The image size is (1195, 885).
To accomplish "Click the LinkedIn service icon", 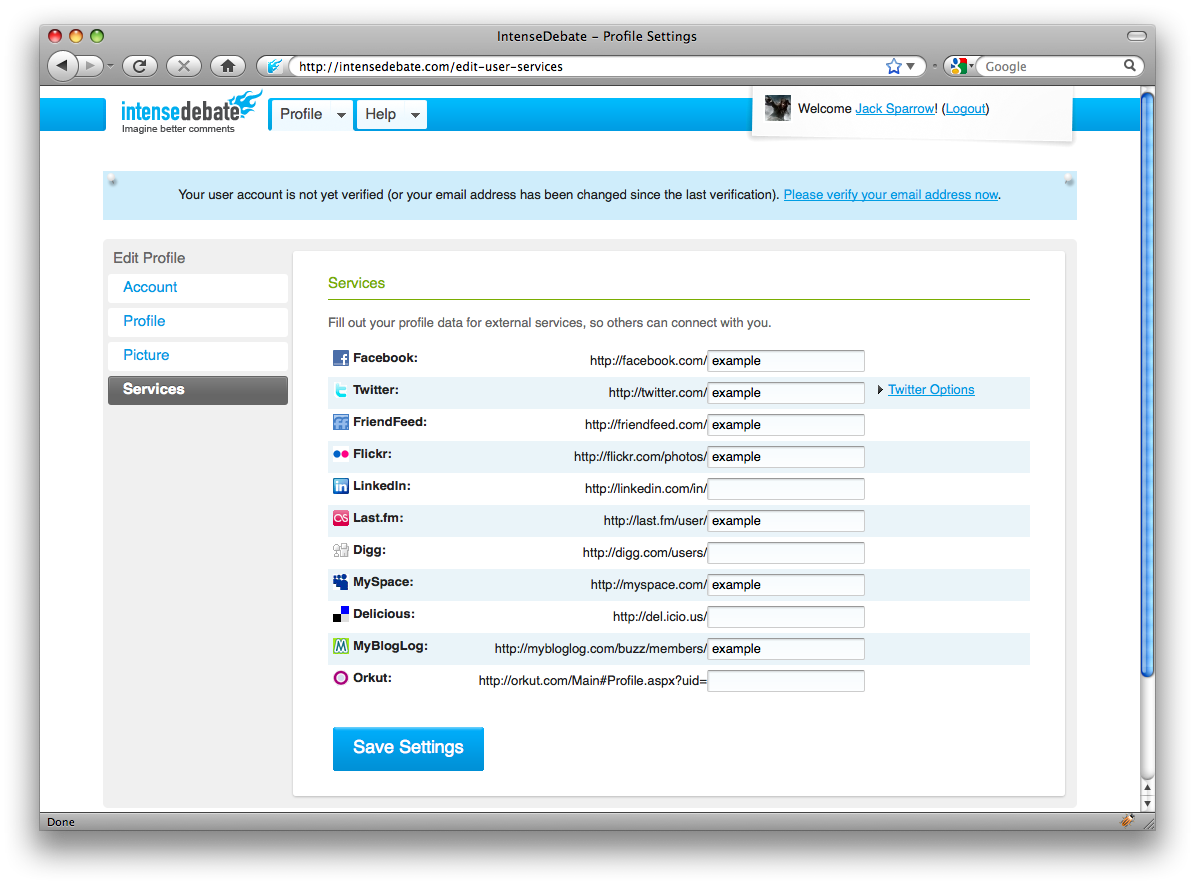I will 340,486.
